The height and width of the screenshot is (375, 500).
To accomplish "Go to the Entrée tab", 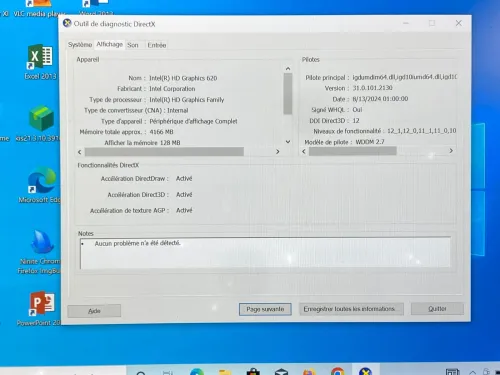I will (x=157, y=45).
